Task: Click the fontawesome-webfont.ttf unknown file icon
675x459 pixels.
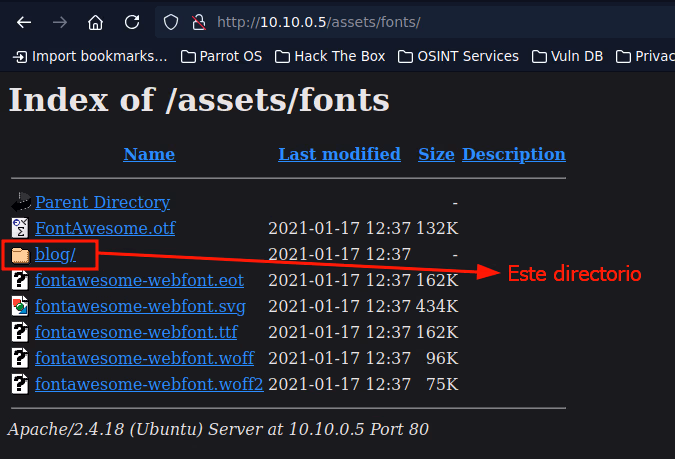Action: tap(20, 332)
